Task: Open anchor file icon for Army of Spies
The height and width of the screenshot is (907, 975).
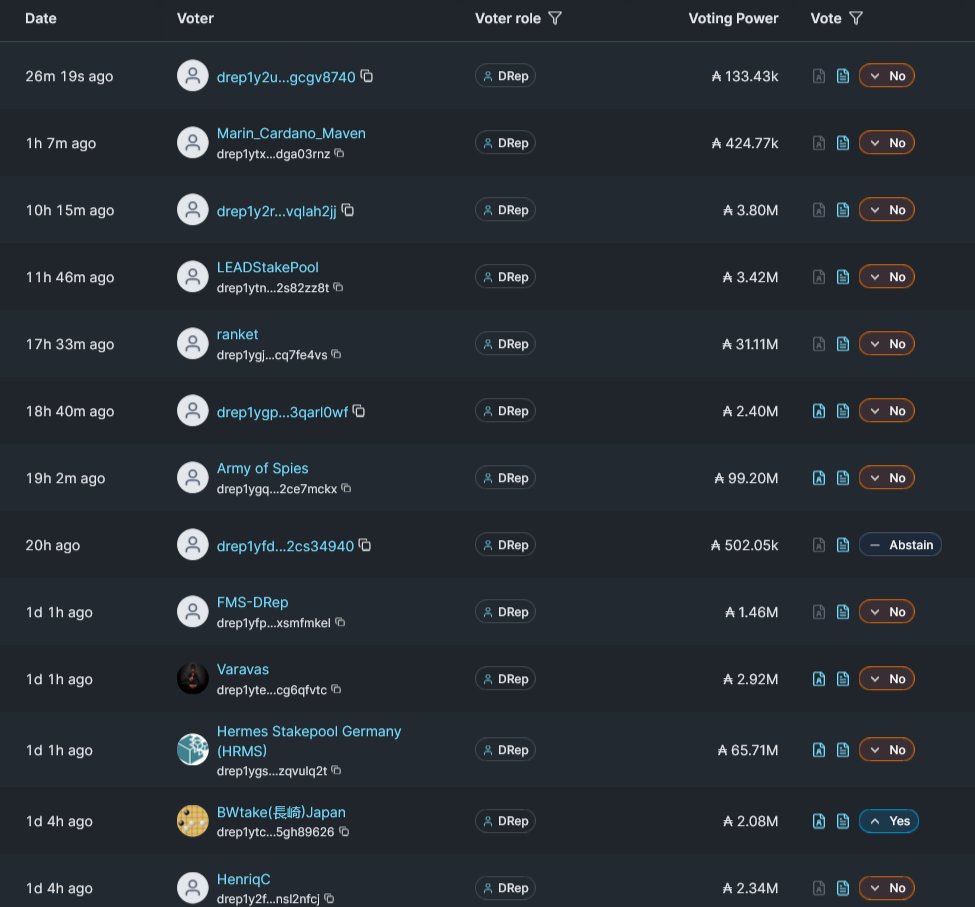Action: coord(819,478)
